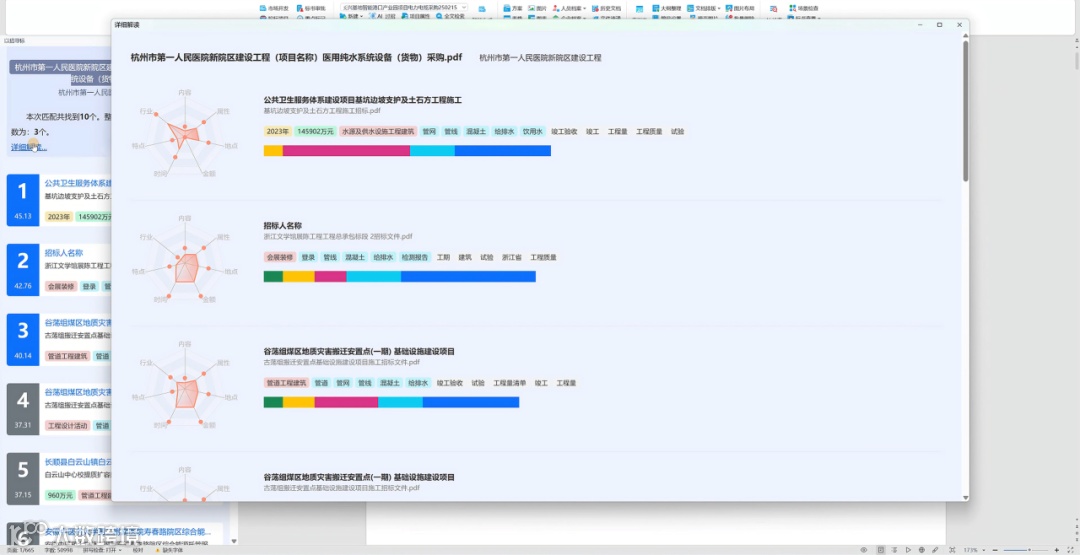Open the 历史文档 tool

pyautogui.click(x=606, y=8)
